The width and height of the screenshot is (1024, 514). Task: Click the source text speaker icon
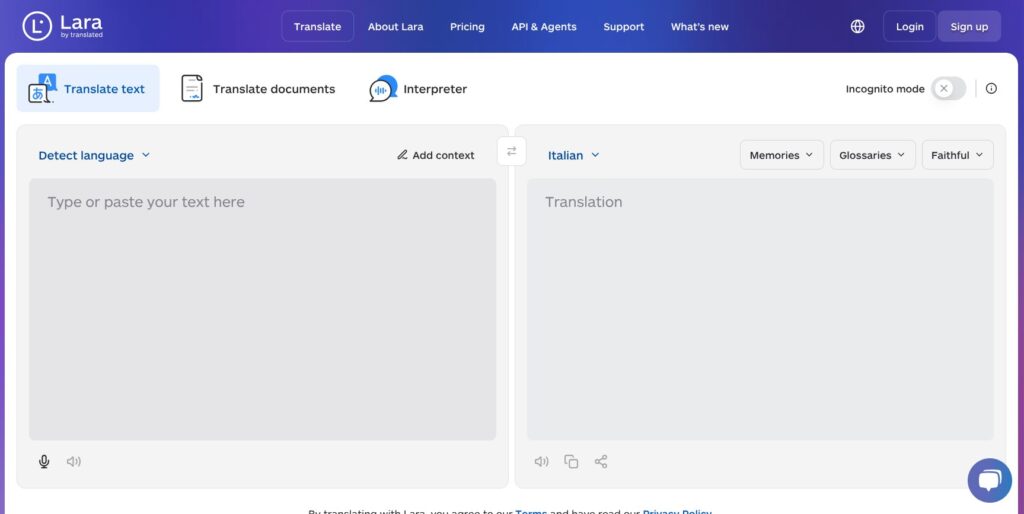(x=74, y=462)
